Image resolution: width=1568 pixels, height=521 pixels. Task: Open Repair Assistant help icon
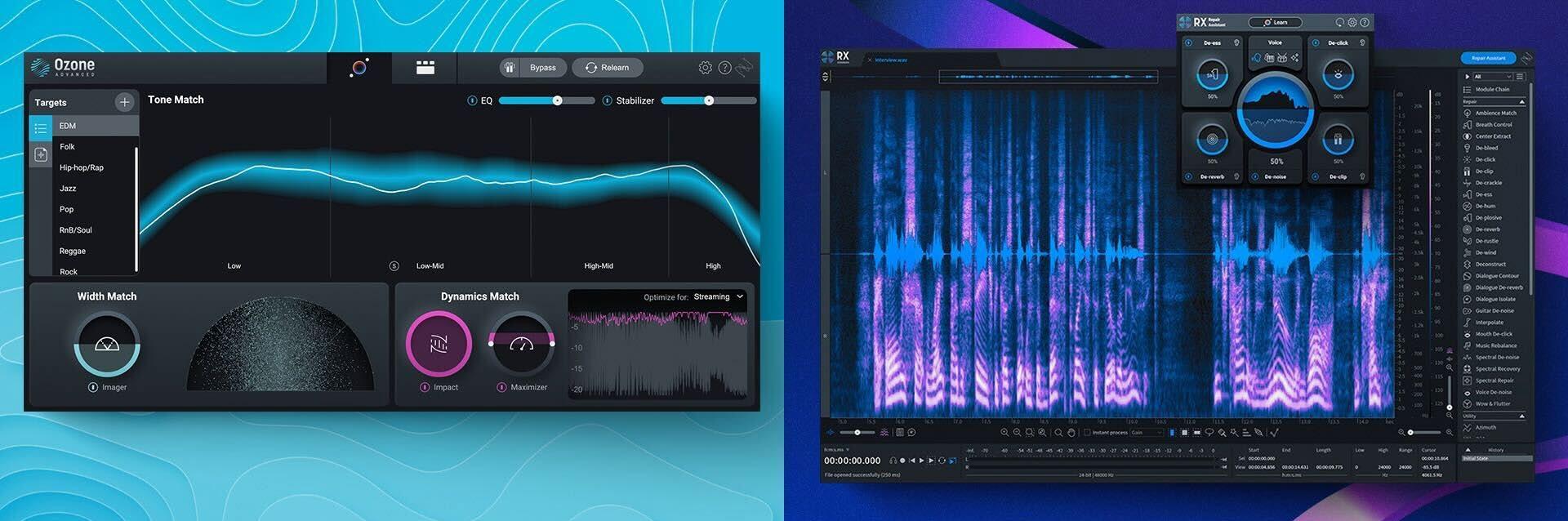(1364, 23)
